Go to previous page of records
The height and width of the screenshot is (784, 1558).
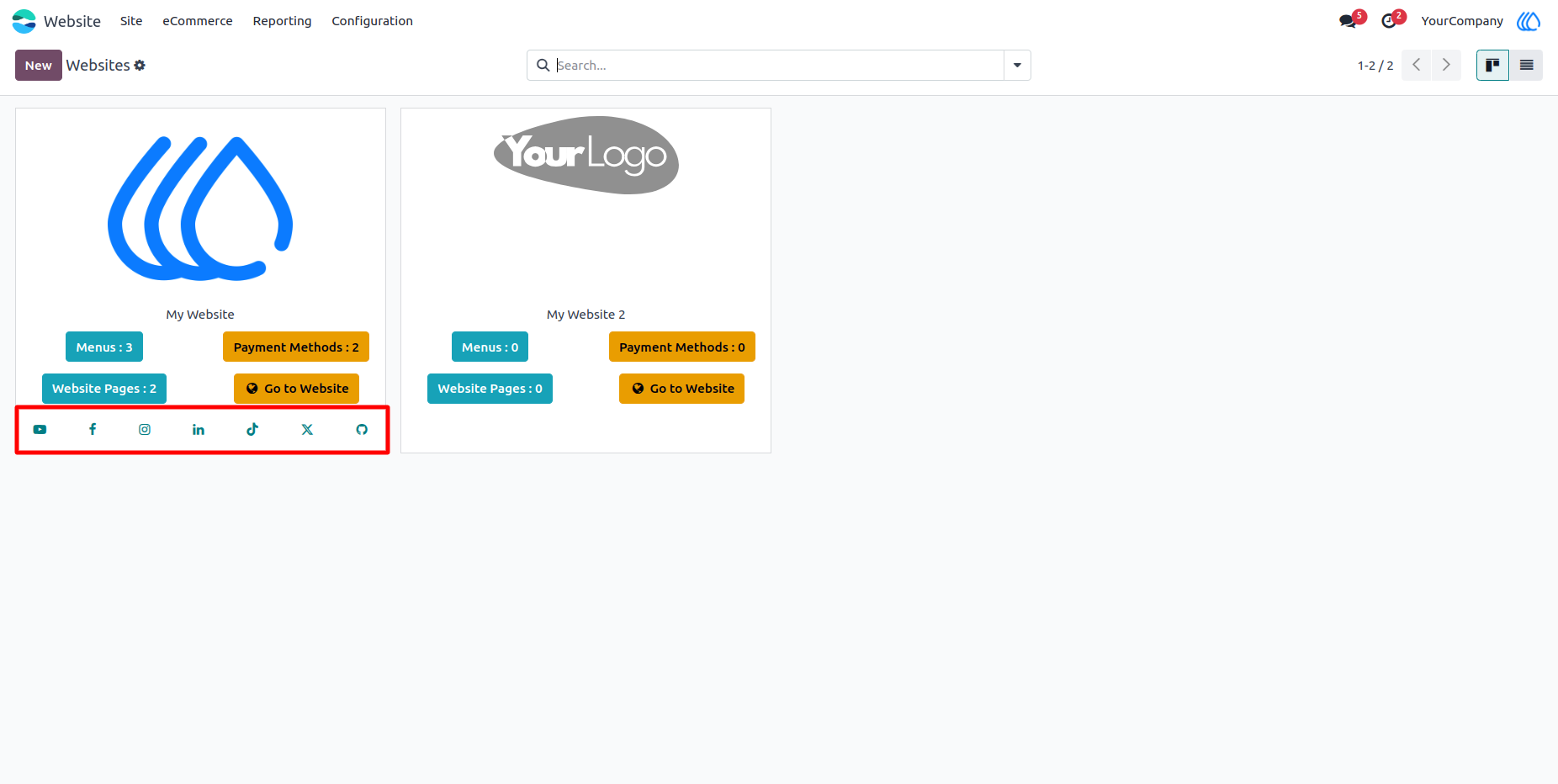(x=1417, y=65)
